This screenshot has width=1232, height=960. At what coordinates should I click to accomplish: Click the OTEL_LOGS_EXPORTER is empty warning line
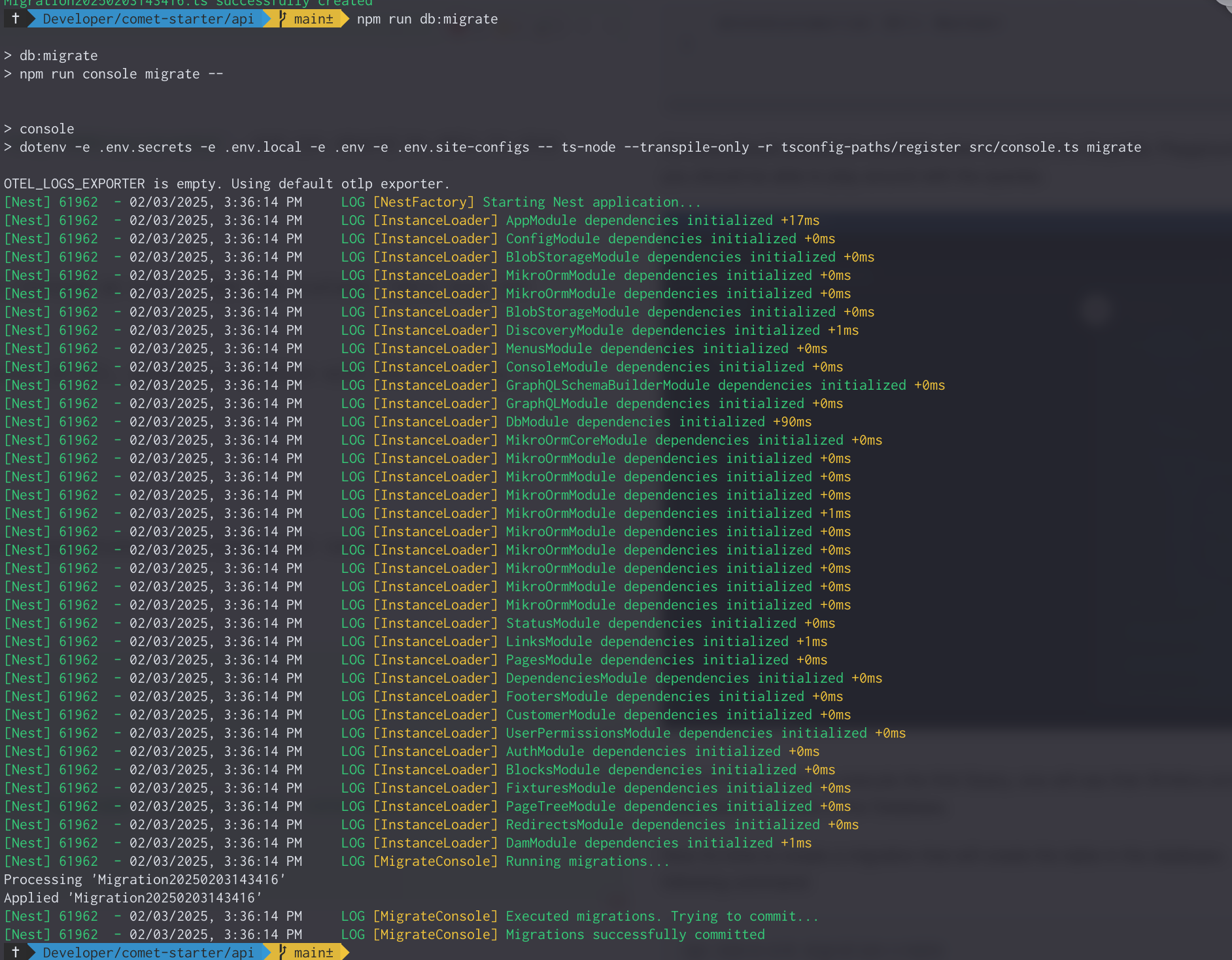click(226, 184)
